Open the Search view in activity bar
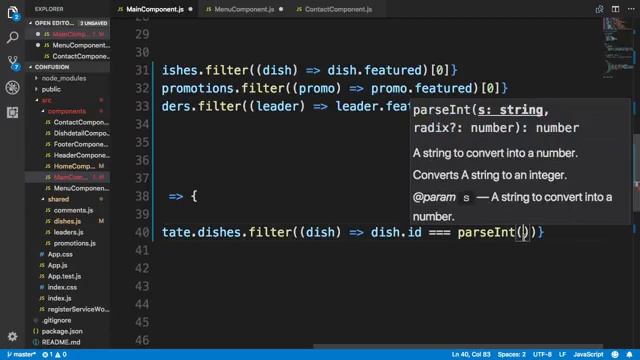Viewport: 640px width, 360px height. point(13,38)
